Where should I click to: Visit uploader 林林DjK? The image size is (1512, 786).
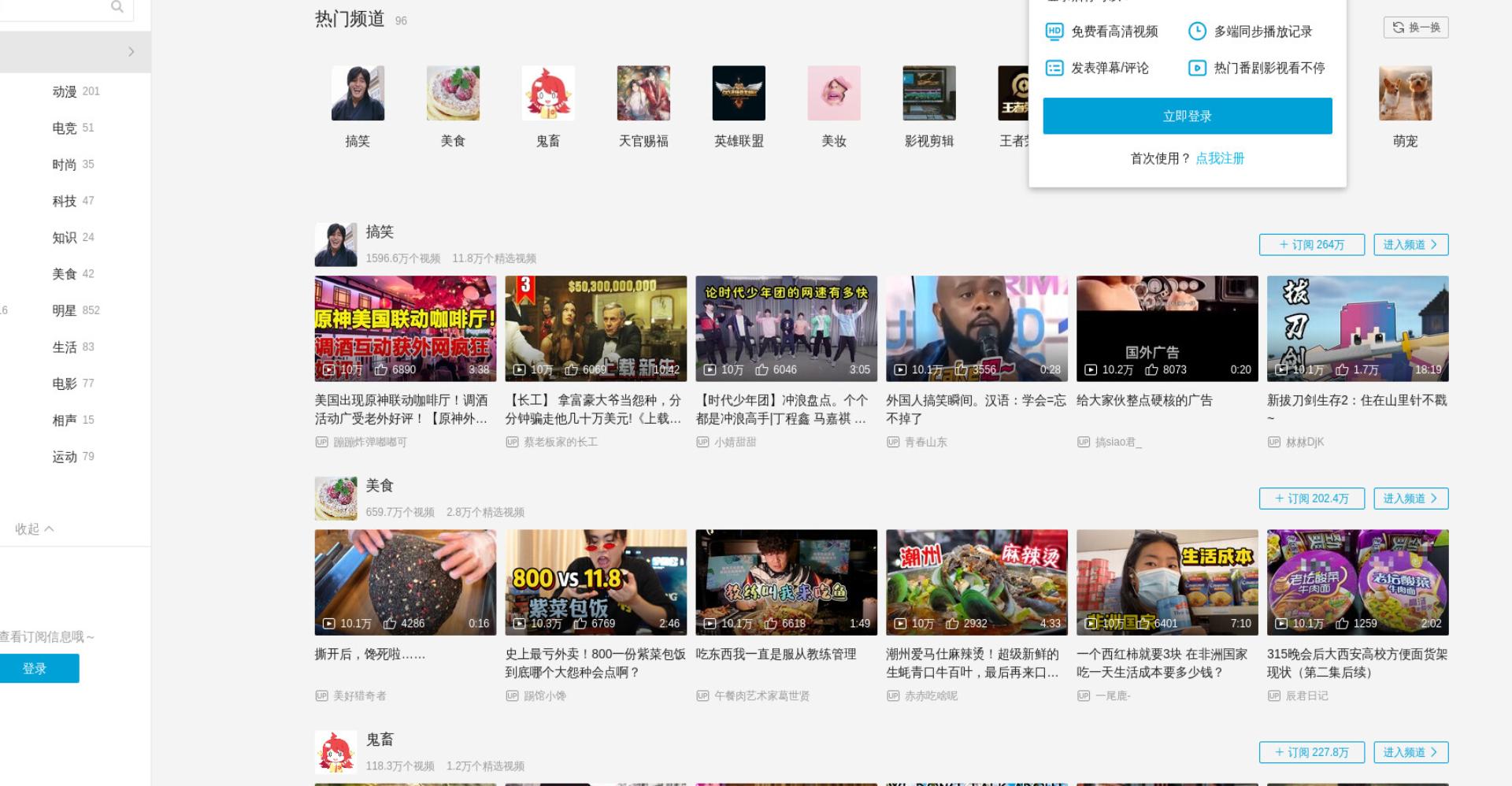pyautogui.click(x=1305, y=442)
